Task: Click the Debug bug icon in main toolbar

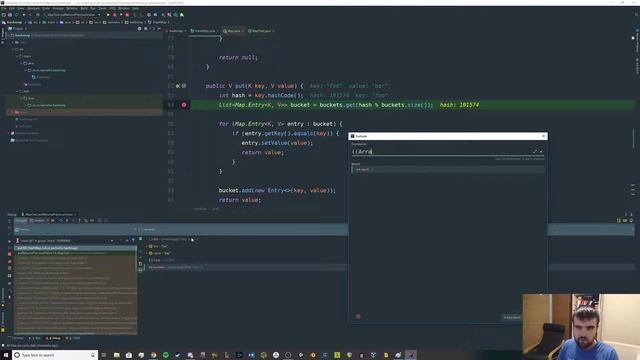Action: 114,15
